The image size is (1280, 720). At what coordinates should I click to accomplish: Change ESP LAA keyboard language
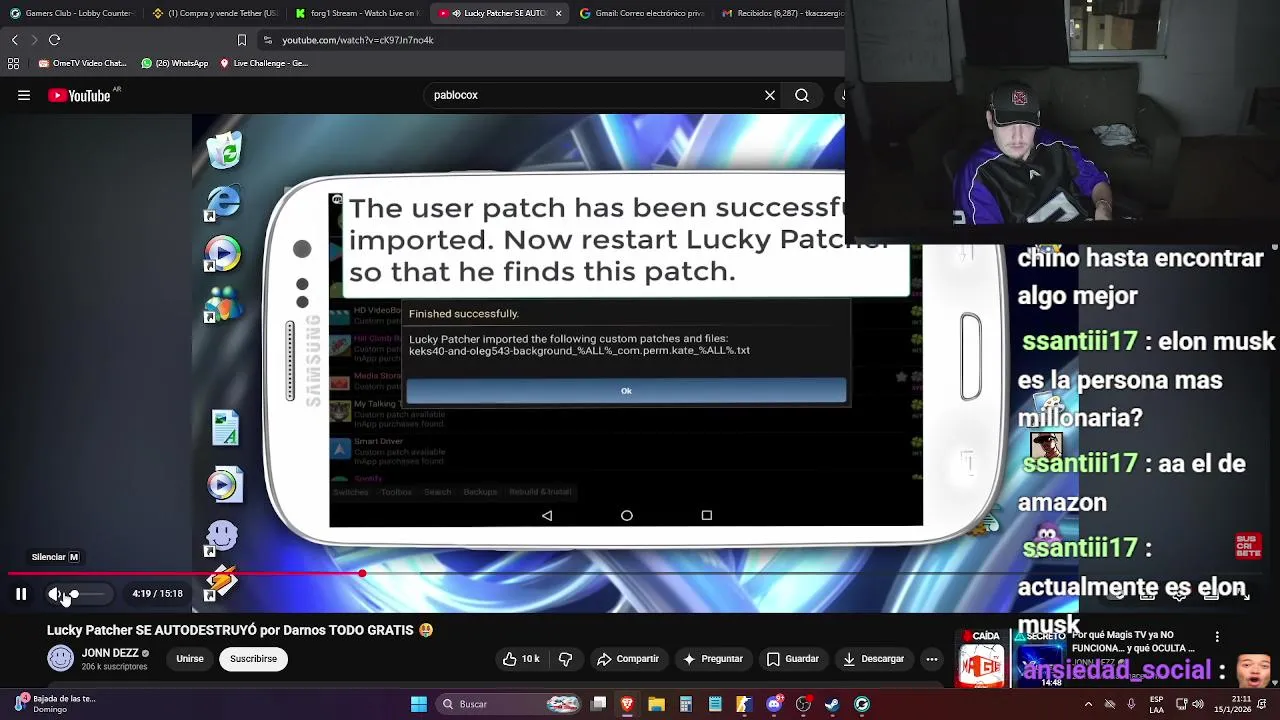point(1156,704)
